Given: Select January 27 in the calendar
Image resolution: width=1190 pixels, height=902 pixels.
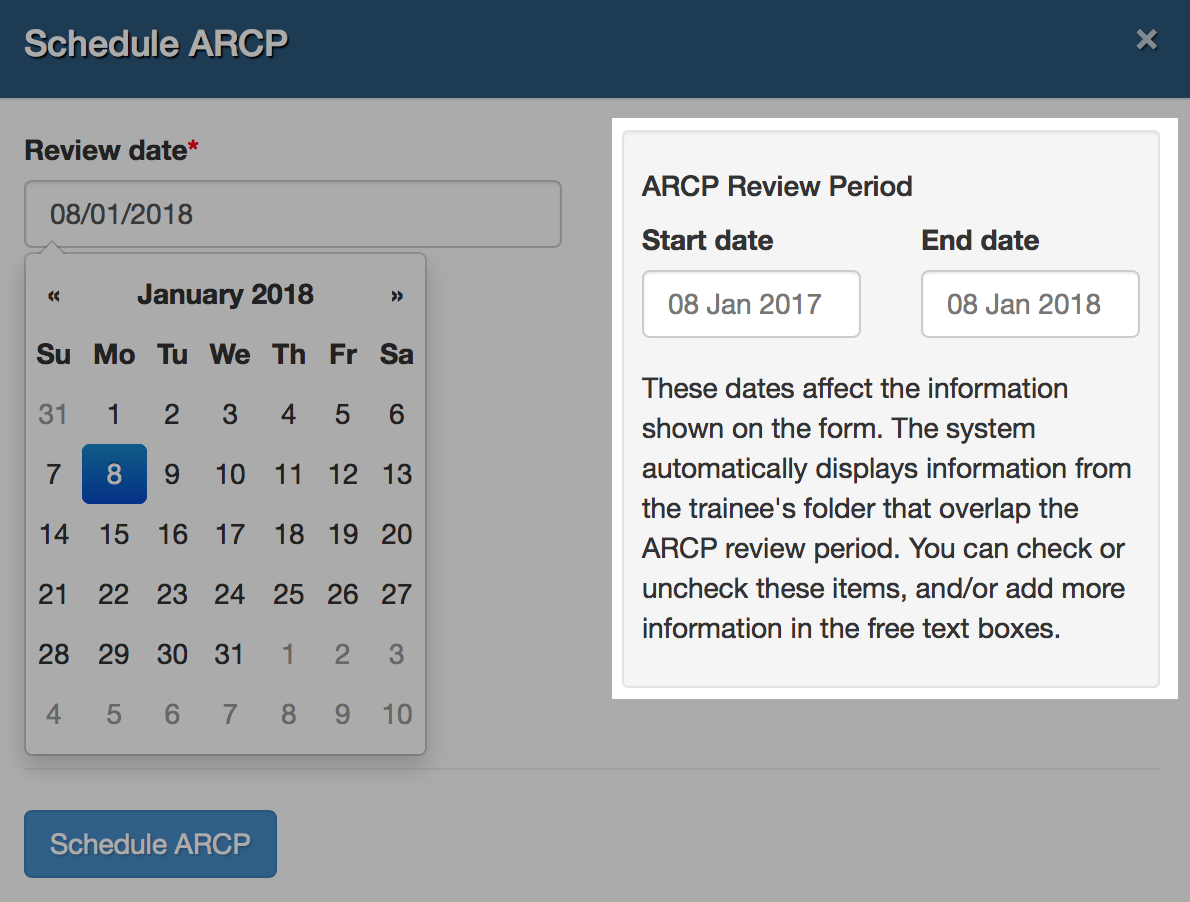Looking at the screenshot, I should [x=397, y=594].
